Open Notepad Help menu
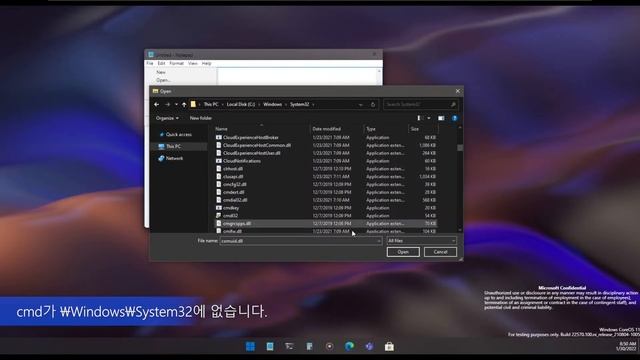 tap(207, 63)
